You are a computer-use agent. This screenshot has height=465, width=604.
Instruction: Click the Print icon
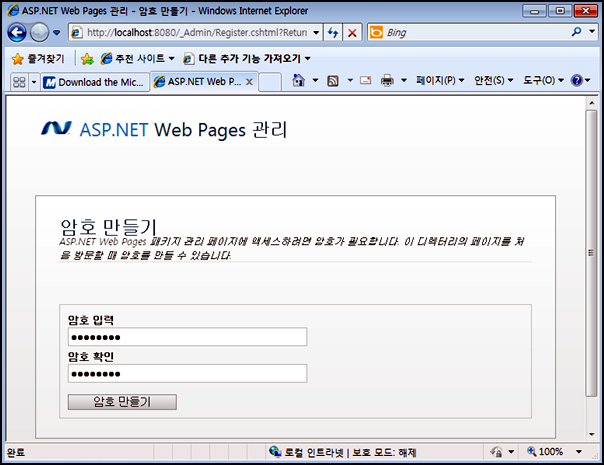[387, 81]
